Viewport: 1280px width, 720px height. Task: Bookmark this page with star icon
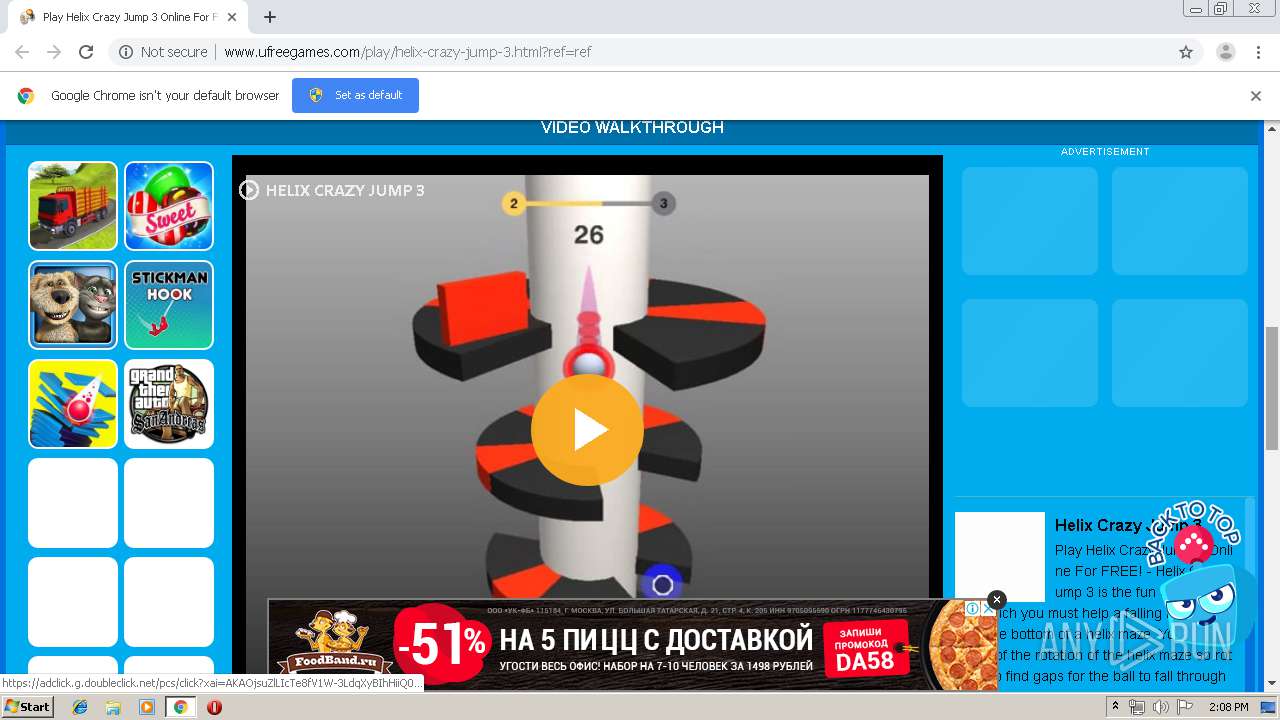tap(1186, 52)
